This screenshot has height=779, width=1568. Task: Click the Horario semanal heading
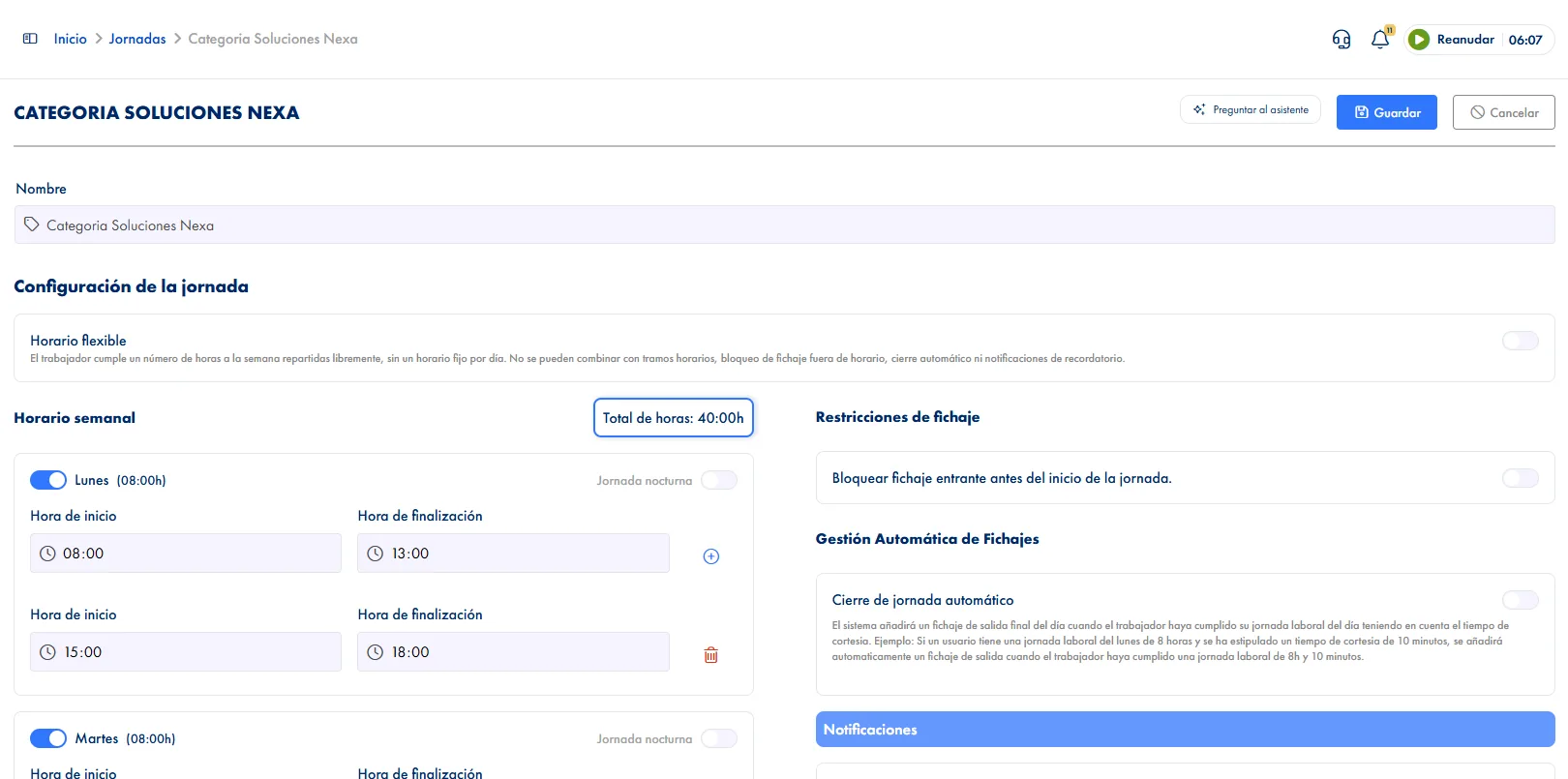coord(75,418)
